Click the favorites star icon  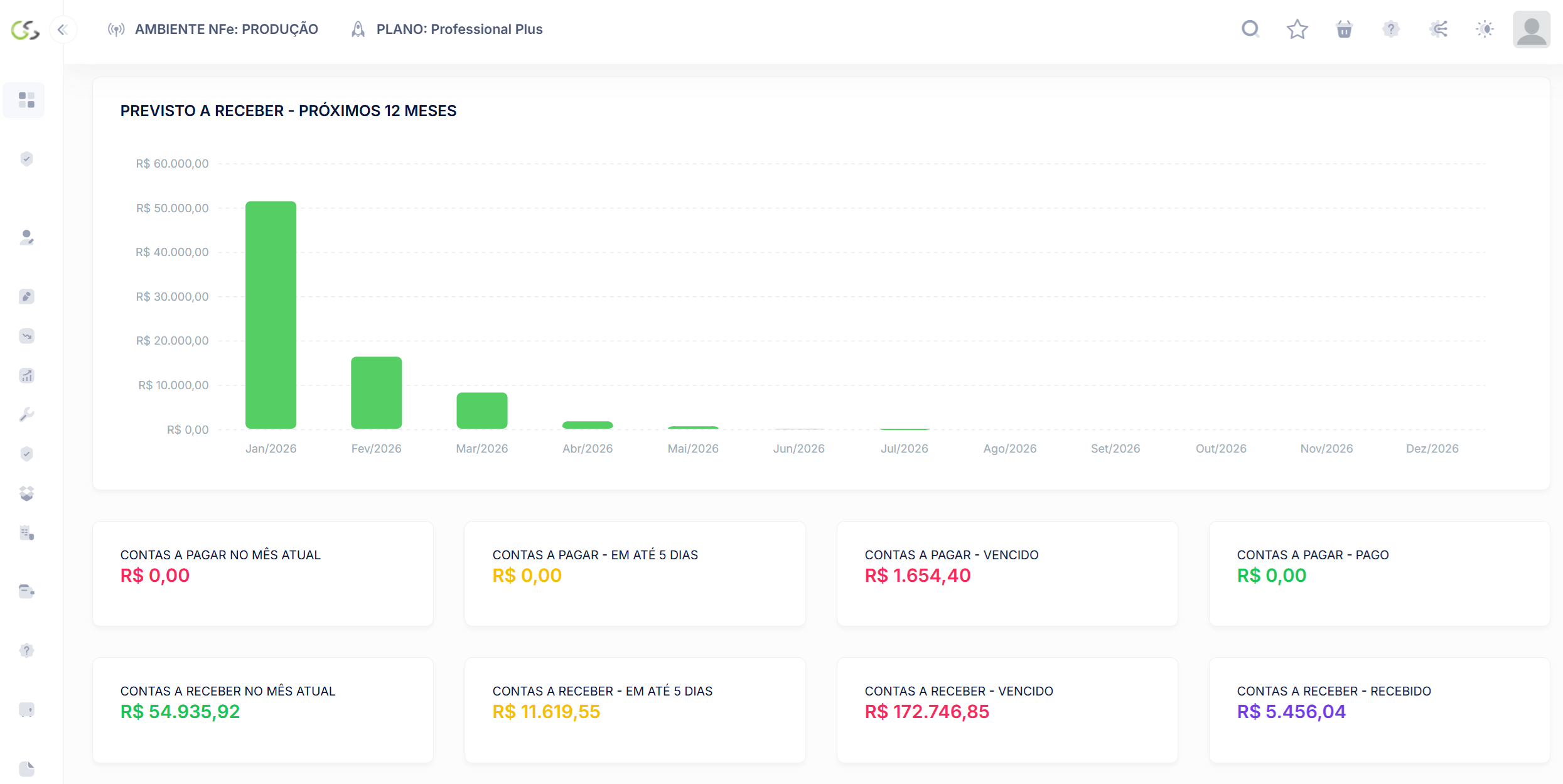tap(1297, 29)
